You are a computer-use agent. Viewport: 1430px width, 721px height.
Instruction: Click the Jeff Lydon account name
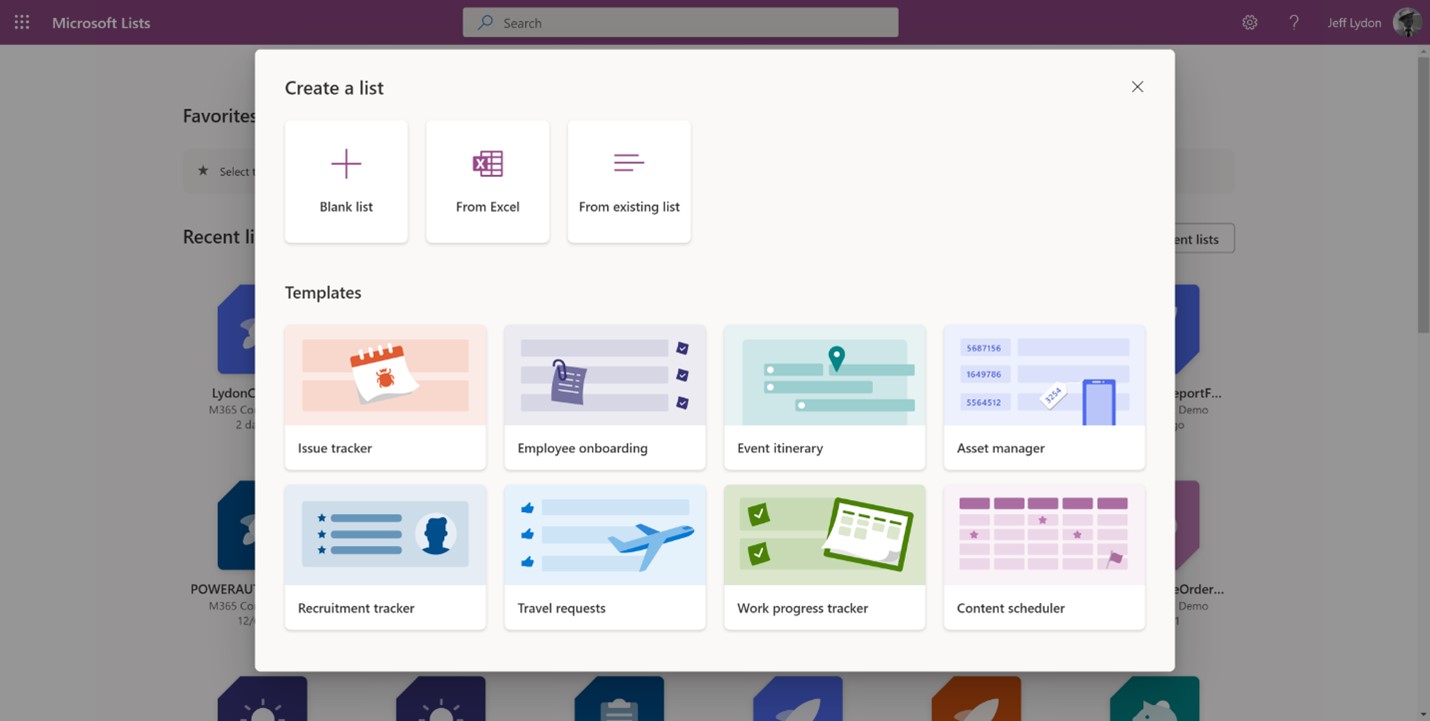coord(1354,22)
